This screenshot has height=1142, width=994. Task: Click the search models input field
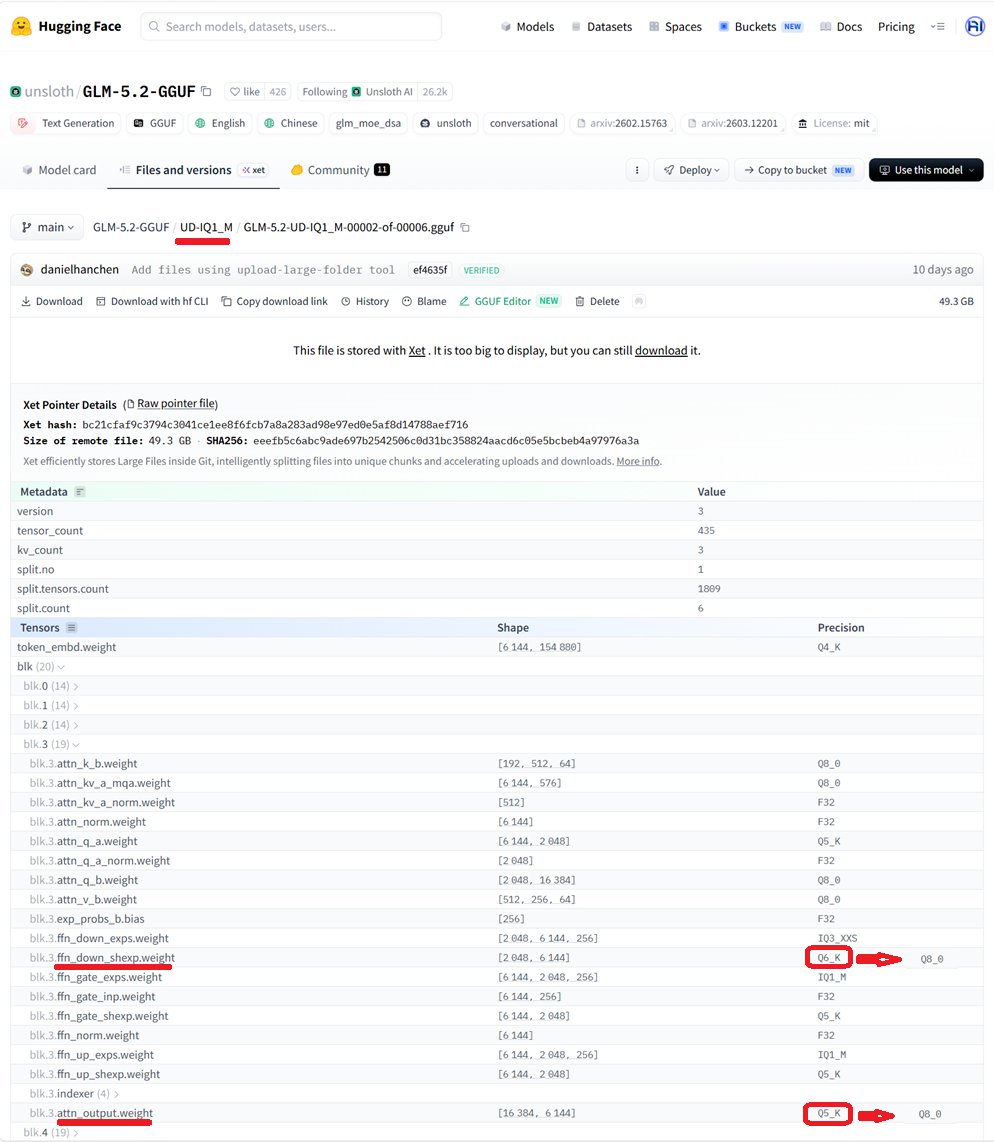[291, 26]
